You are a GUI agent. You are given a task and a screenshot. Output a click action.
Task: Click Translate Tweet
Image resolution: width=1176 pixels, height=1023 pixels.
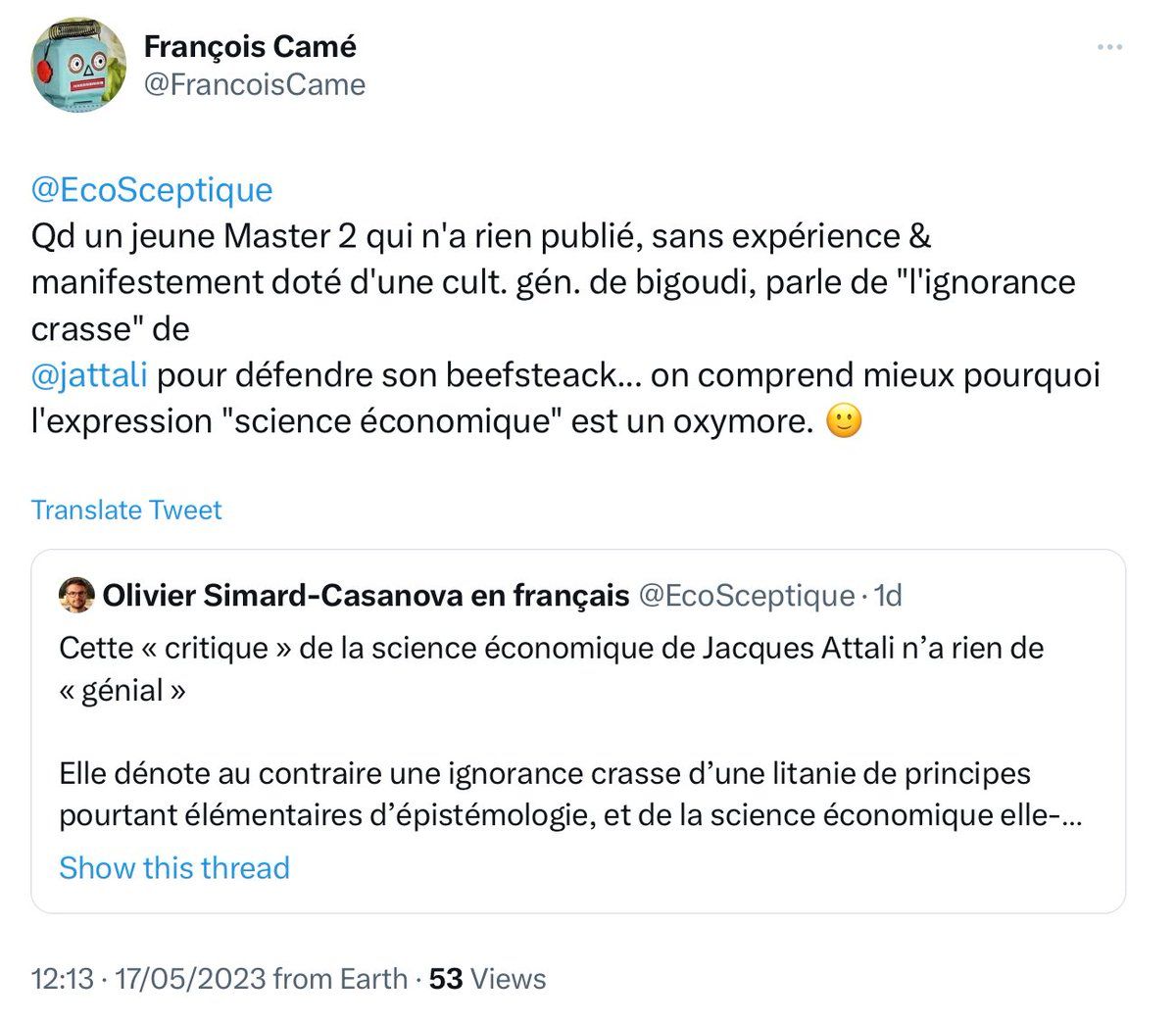[x=126, y=510]
